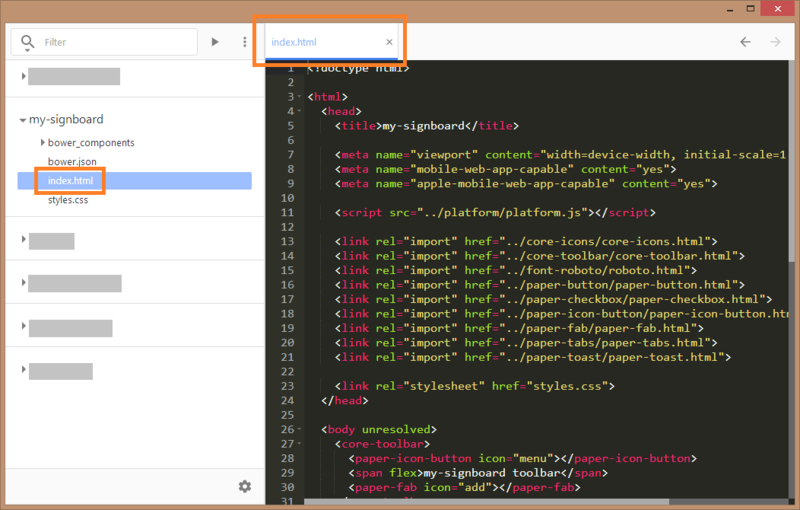Expand the first grayed-out project below styles.css

[23, 239]
